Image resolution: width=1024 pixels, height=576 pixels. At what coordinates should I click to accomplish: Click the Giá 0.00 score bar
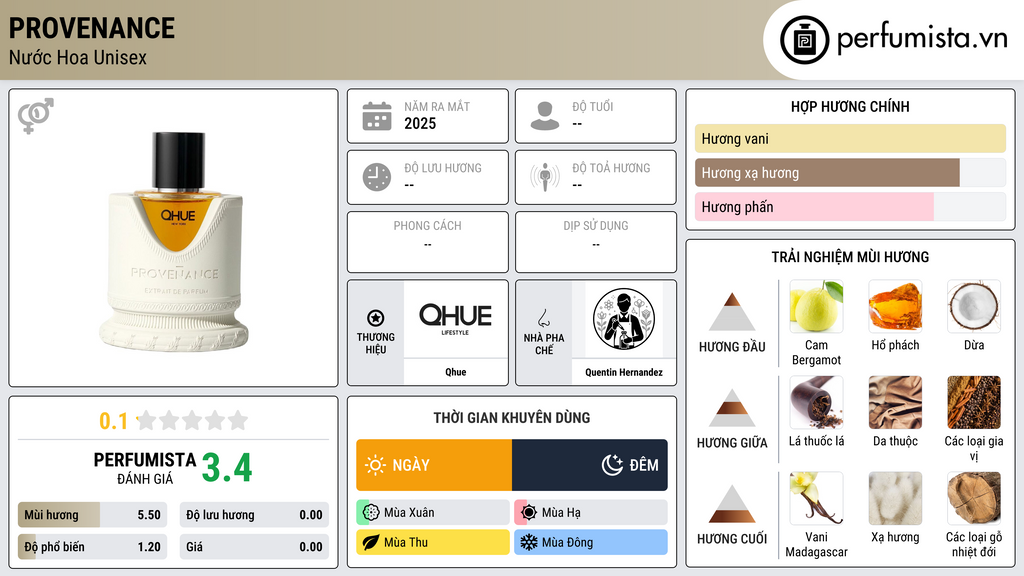coord(254,547)
